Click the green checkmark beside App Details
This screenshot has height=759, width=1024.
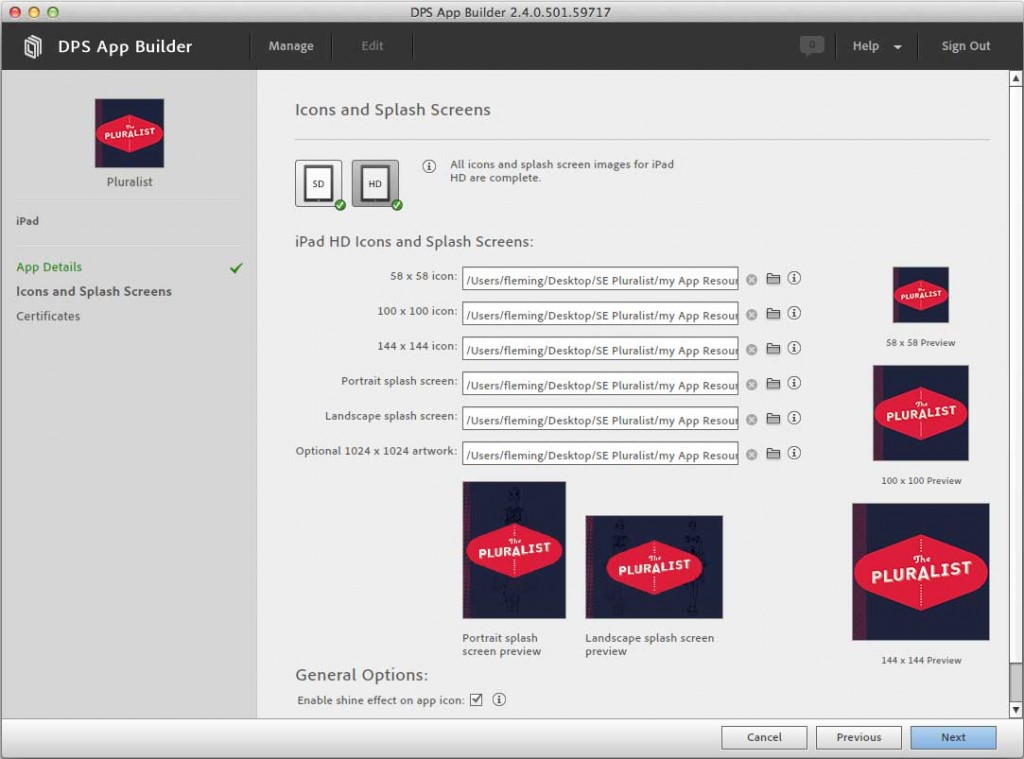tap(236, 268)
